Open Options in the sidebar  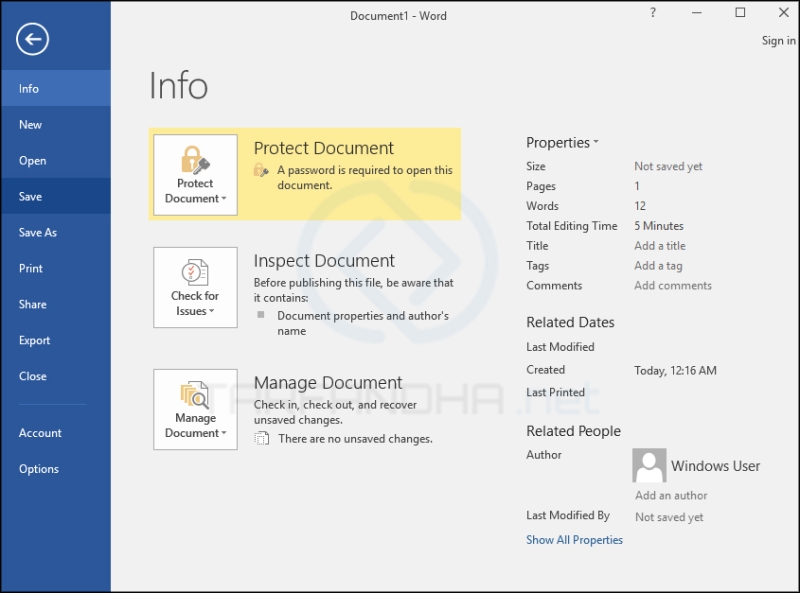[x=56, y=468]
